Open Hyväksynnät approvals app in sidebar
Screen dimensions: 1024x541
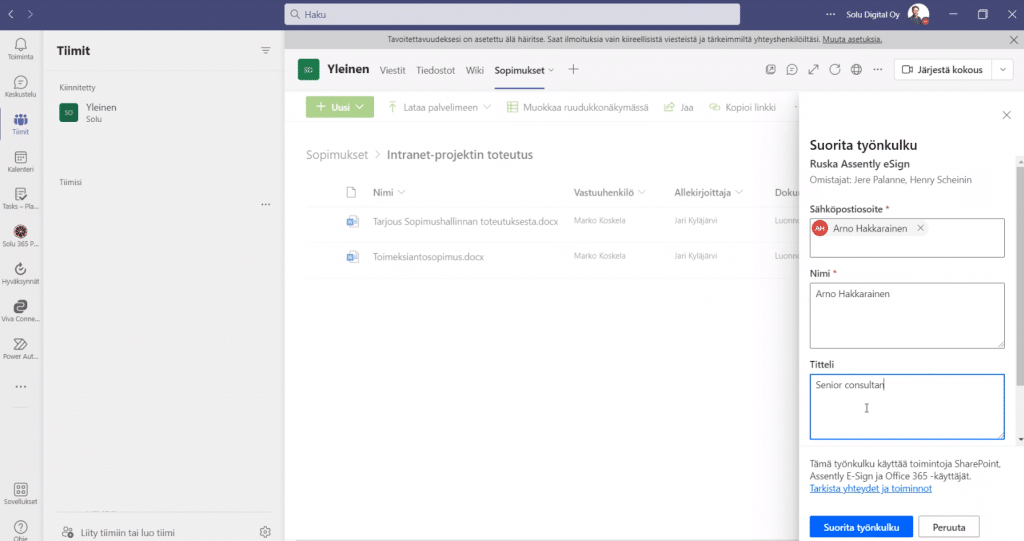[x=20, y=270]
